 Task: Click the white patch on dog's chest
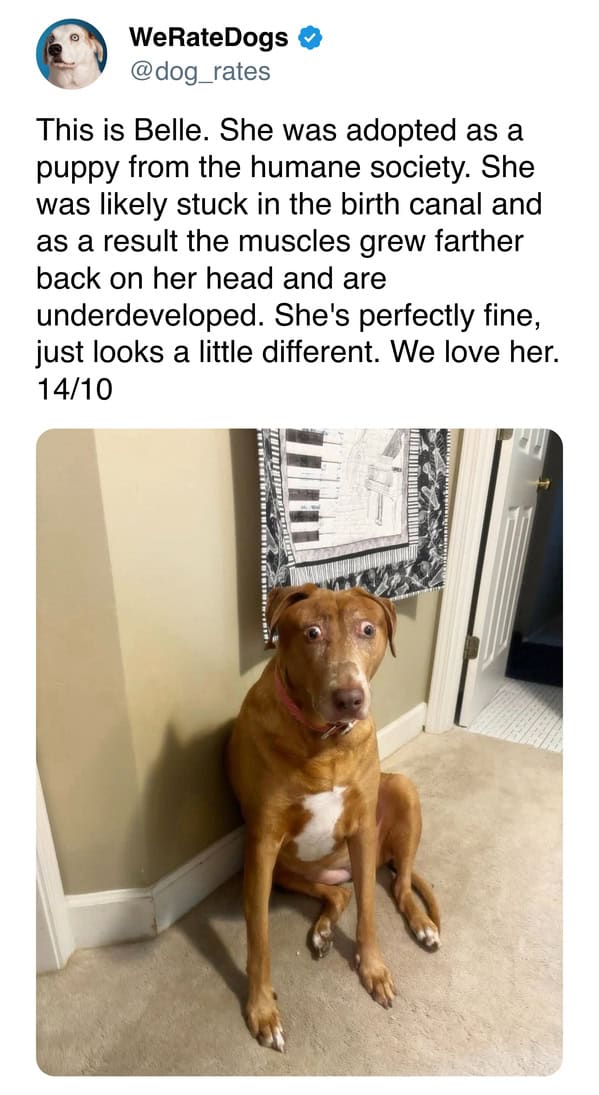pyautogui.click(x=319, y=822)
